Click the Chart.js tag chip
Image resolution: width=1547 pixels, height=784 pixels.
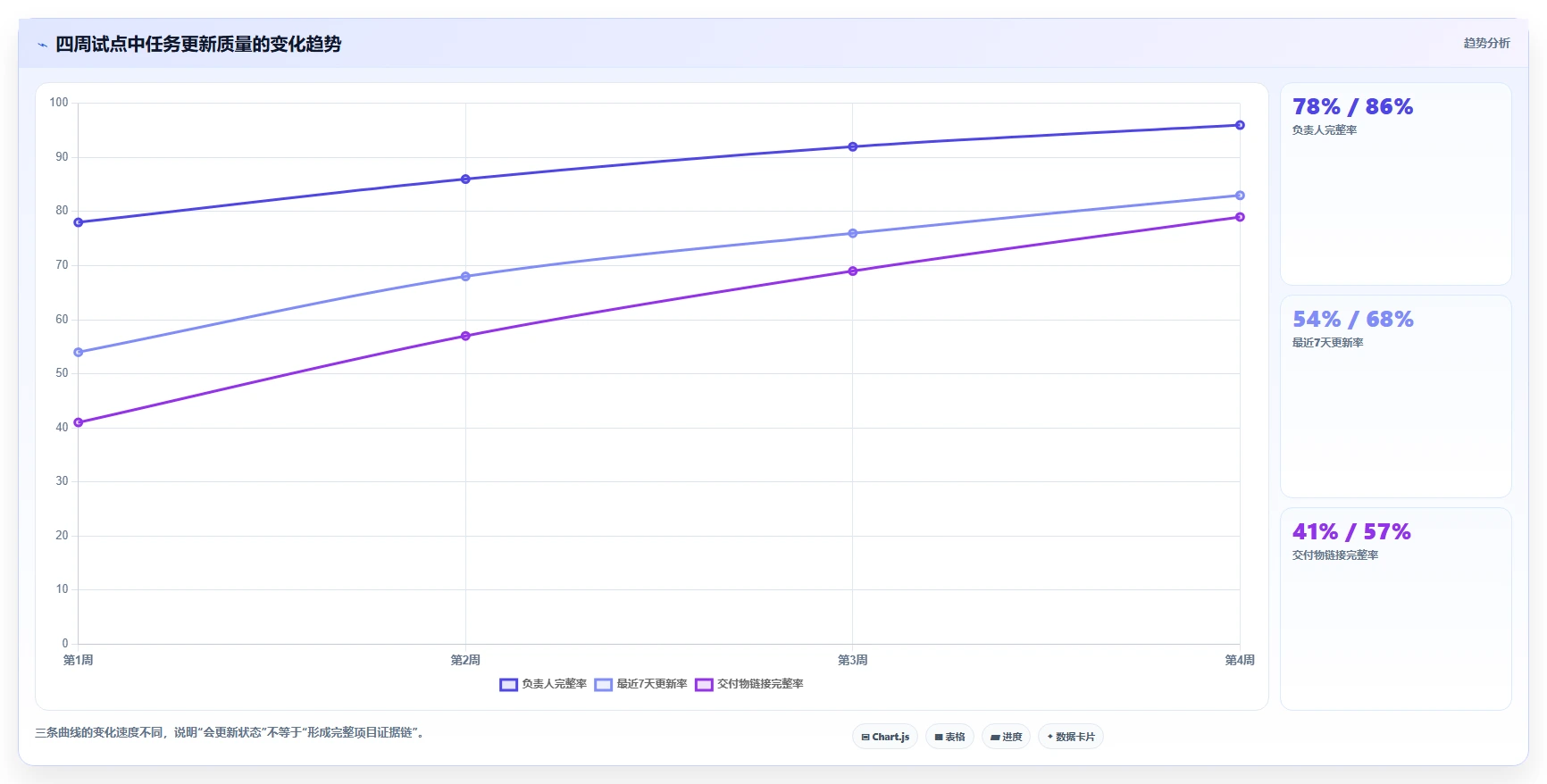point(885,737)
